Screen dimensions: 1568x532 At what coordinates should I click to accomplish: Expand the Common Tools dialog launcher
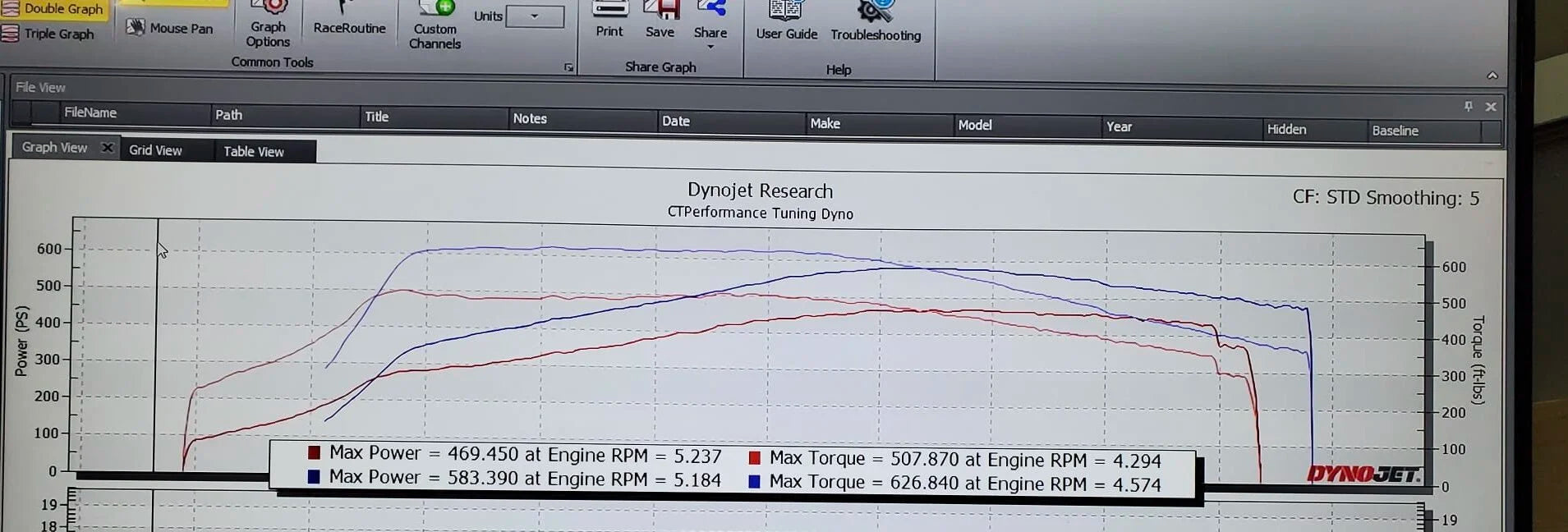(x=568, y=67)
